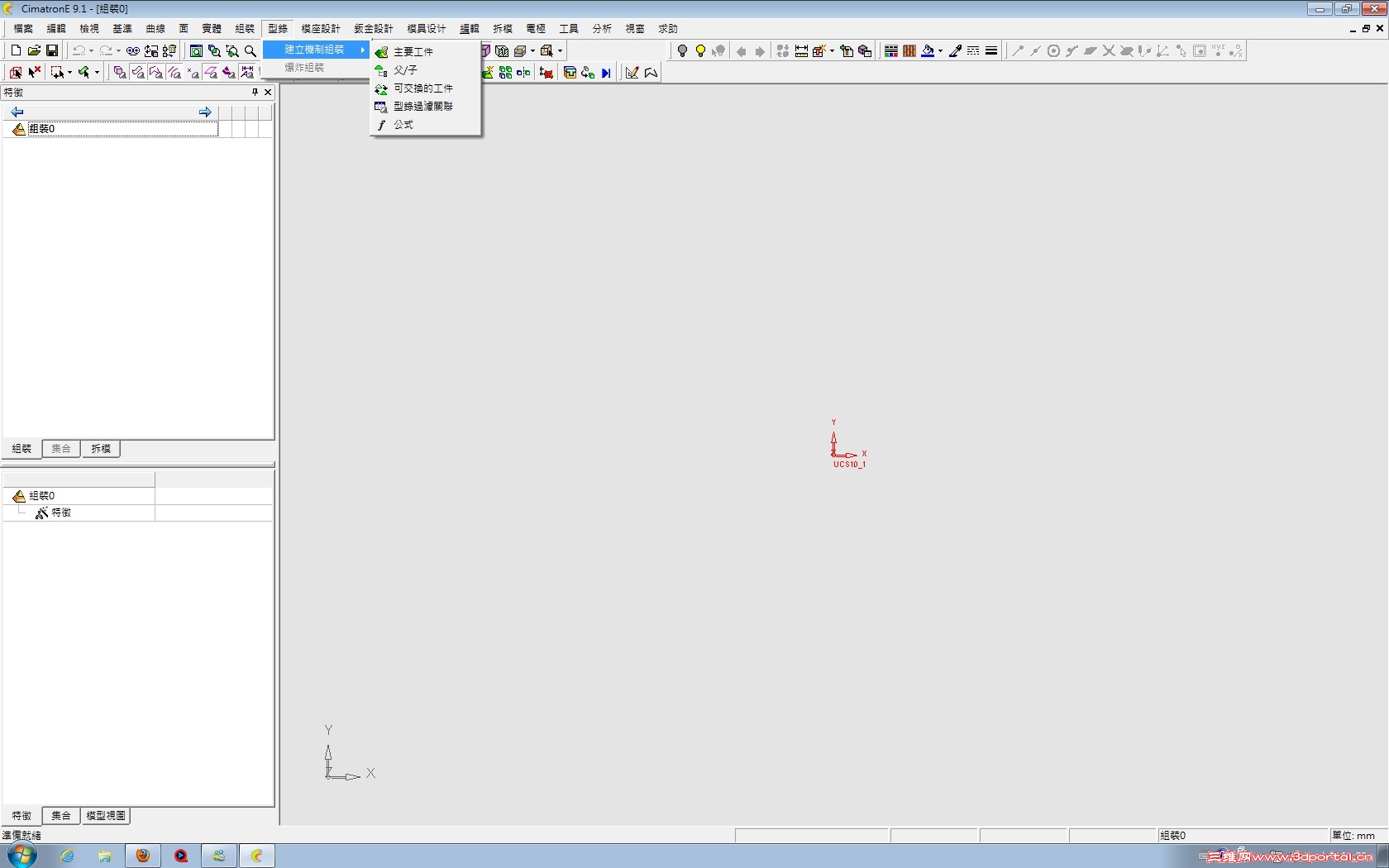
Task: Click the dashed box selection icon
Action: (57, 72)
